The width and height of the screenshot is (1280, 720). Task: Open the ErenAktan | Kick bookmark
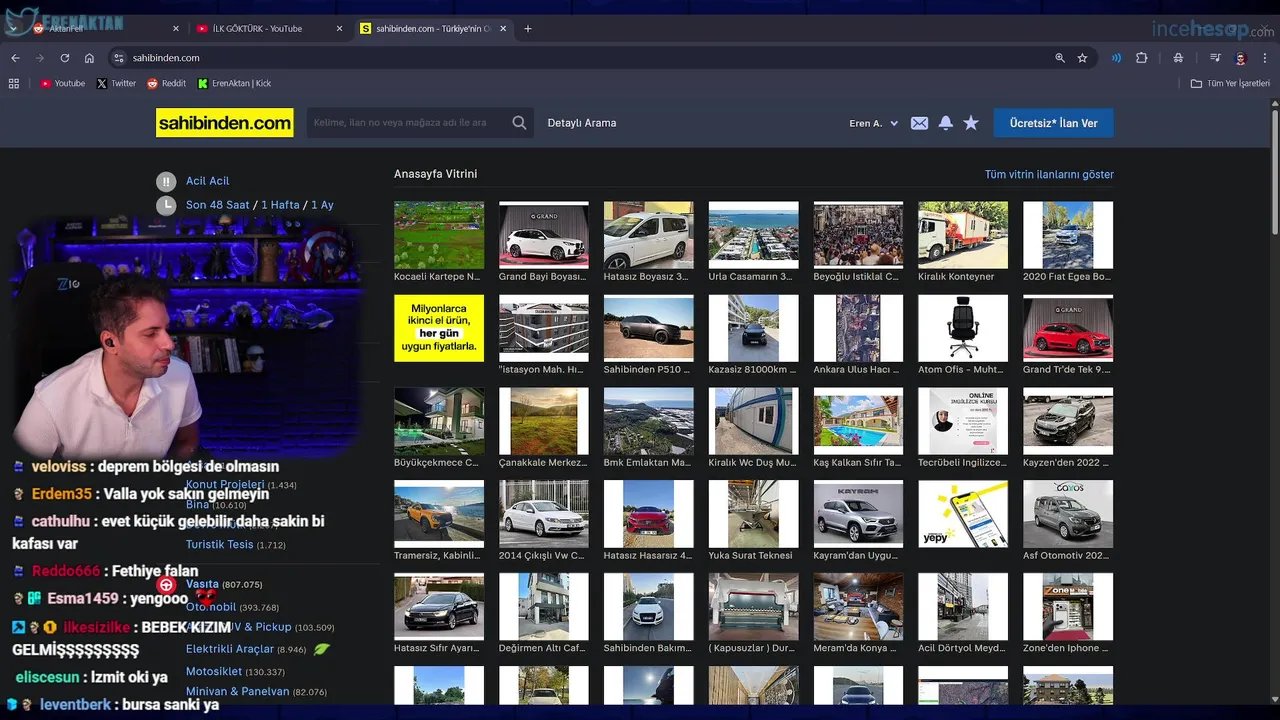234,83
